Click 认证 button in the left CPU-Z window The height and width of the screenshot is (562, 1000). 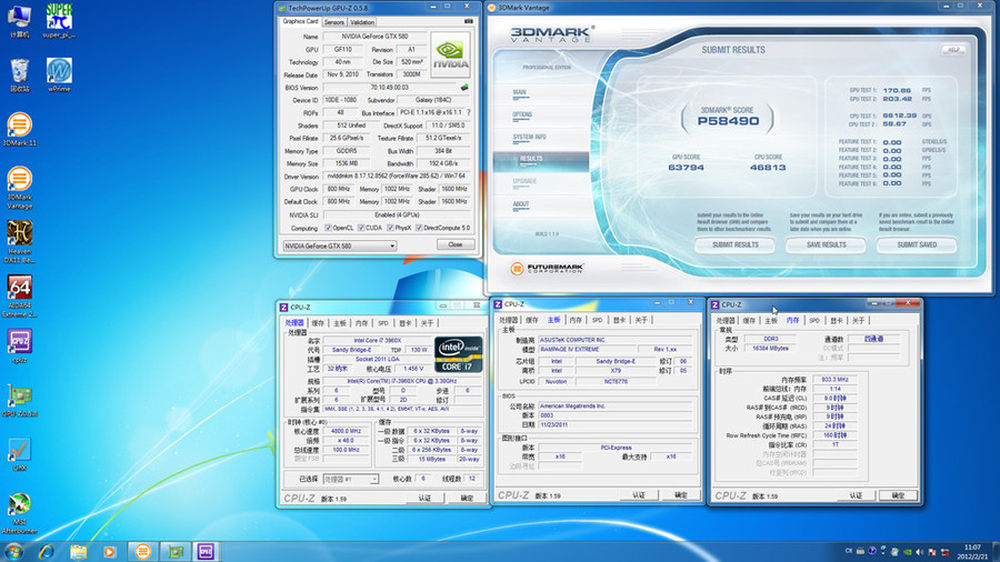(x=425, y=498)
